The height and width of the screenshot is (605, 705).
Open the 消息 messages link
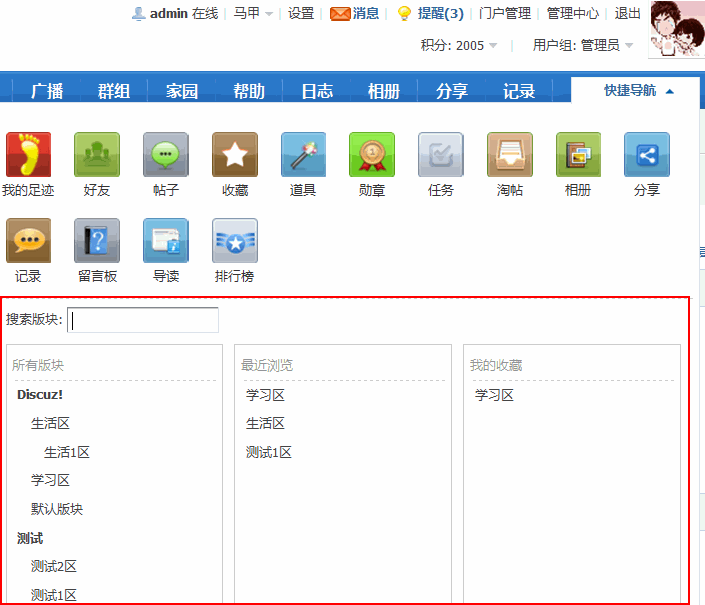(366, 13)
